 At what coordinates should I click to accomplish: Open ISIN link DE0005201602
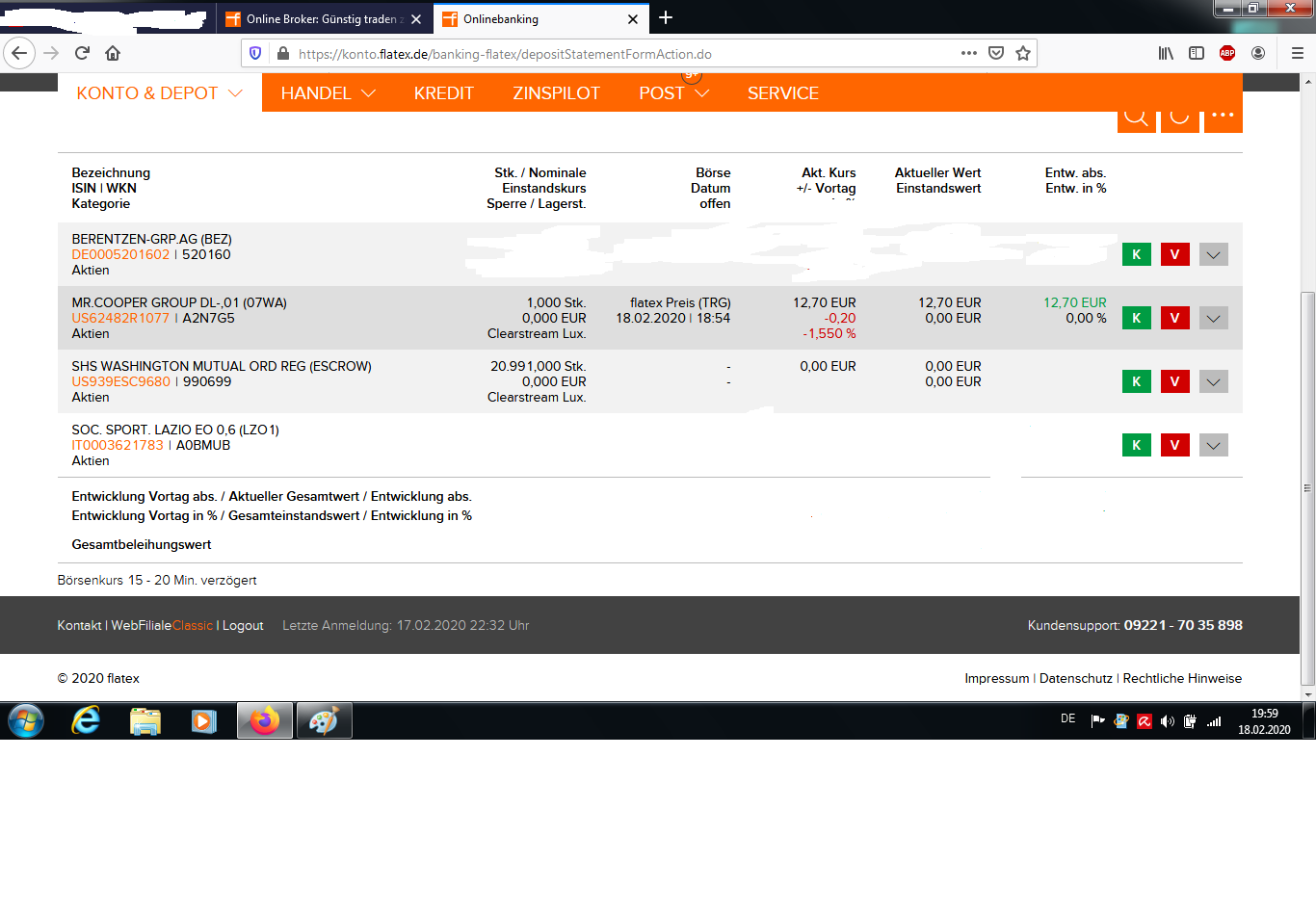click(120, 254)
